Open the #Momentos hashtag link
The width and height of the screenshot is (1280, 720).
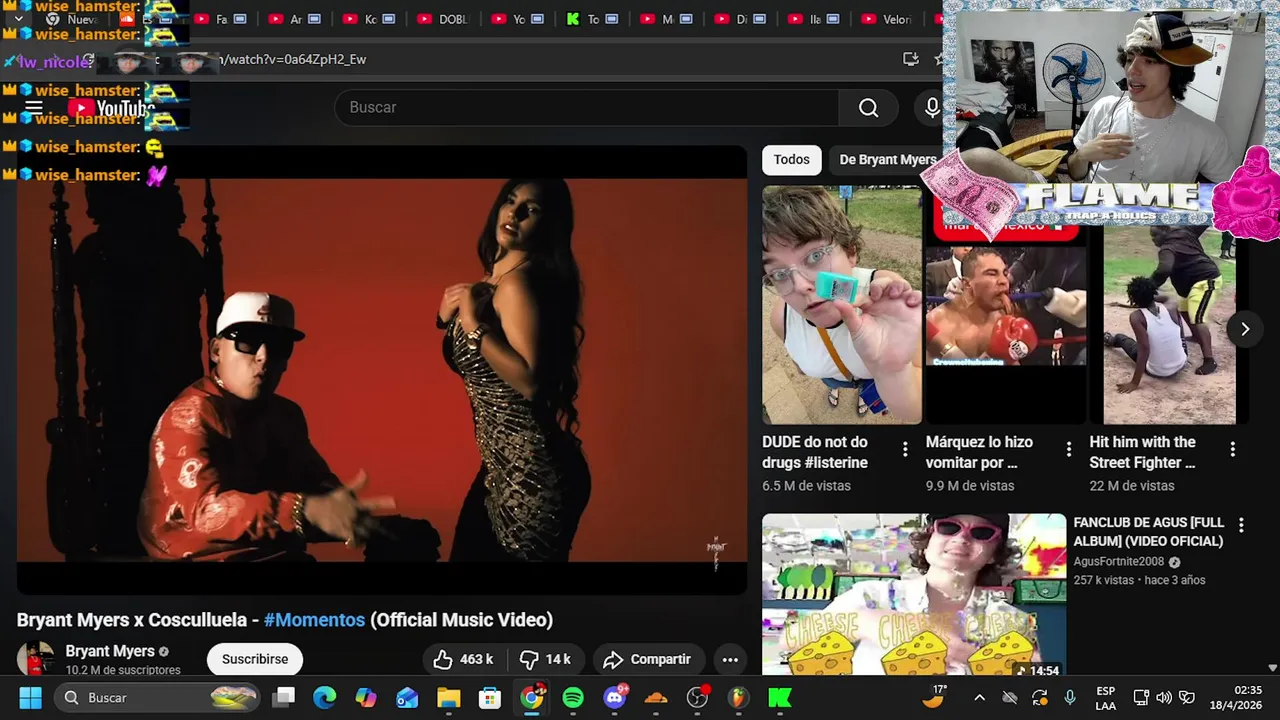pyautogui.click(x=314, y=620)
